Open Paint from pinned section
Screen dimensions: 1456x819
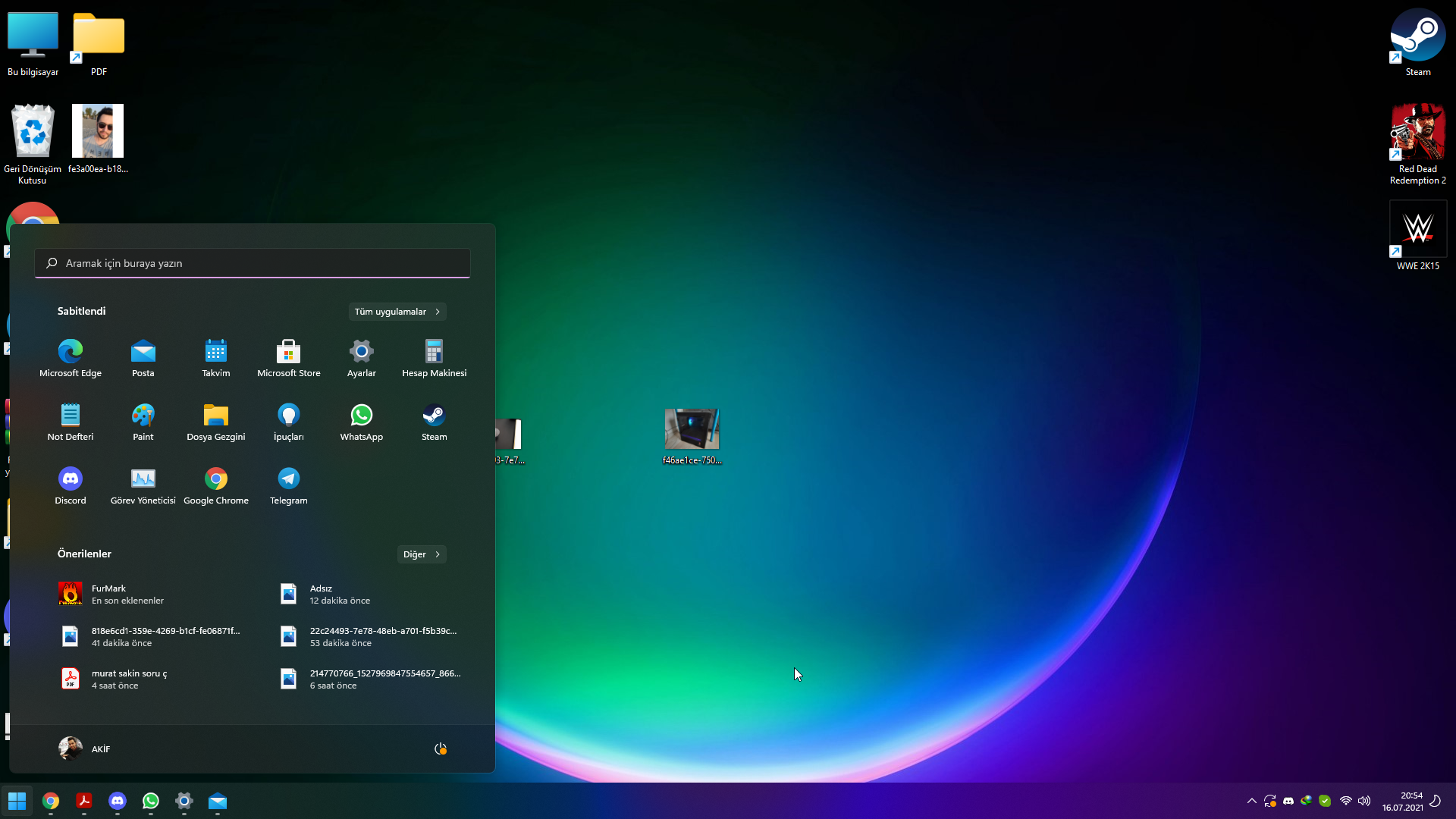[143, 421]
